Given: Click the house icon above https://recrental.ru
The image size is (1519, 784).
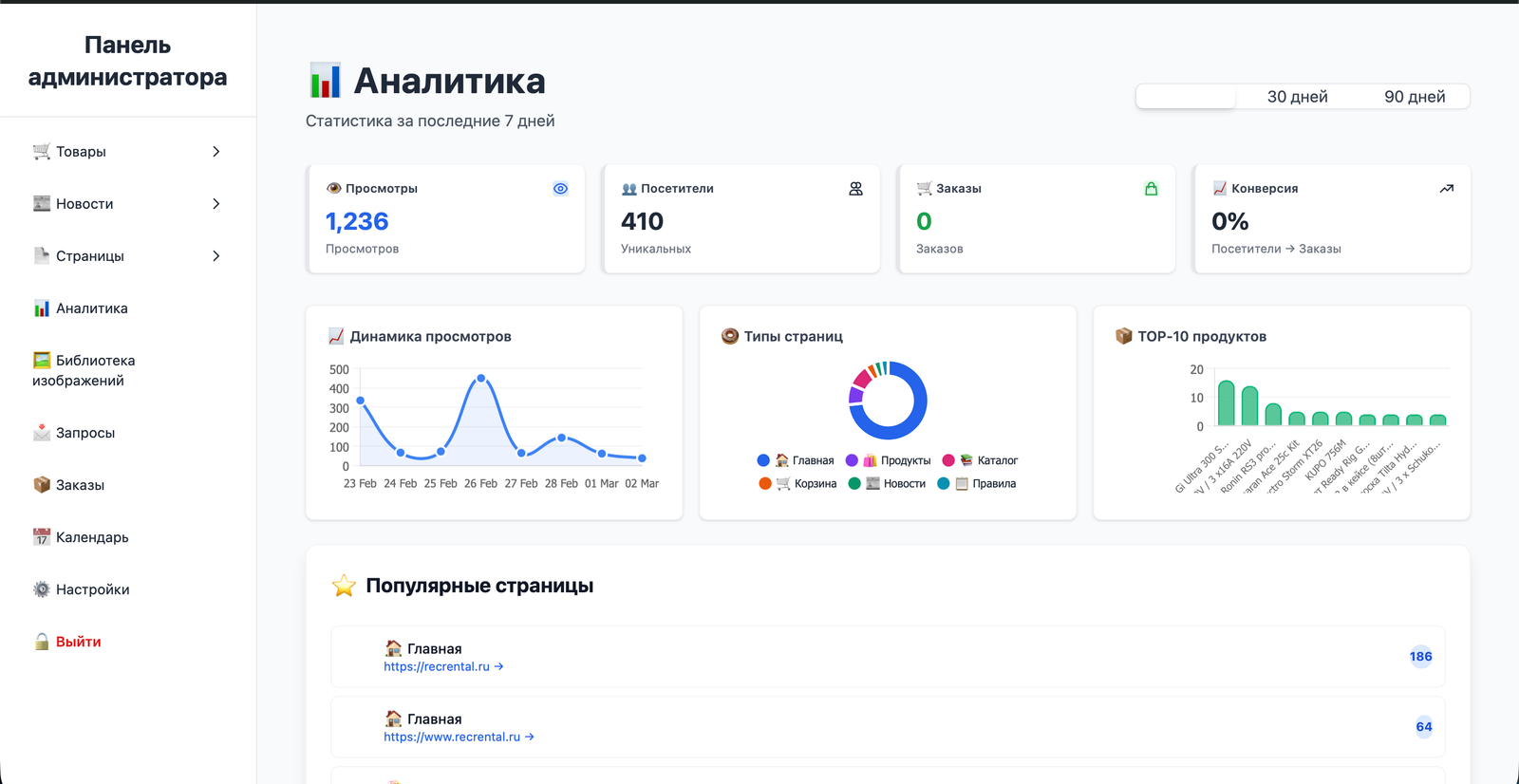Looking at the screenshot, I should point(393,648).
